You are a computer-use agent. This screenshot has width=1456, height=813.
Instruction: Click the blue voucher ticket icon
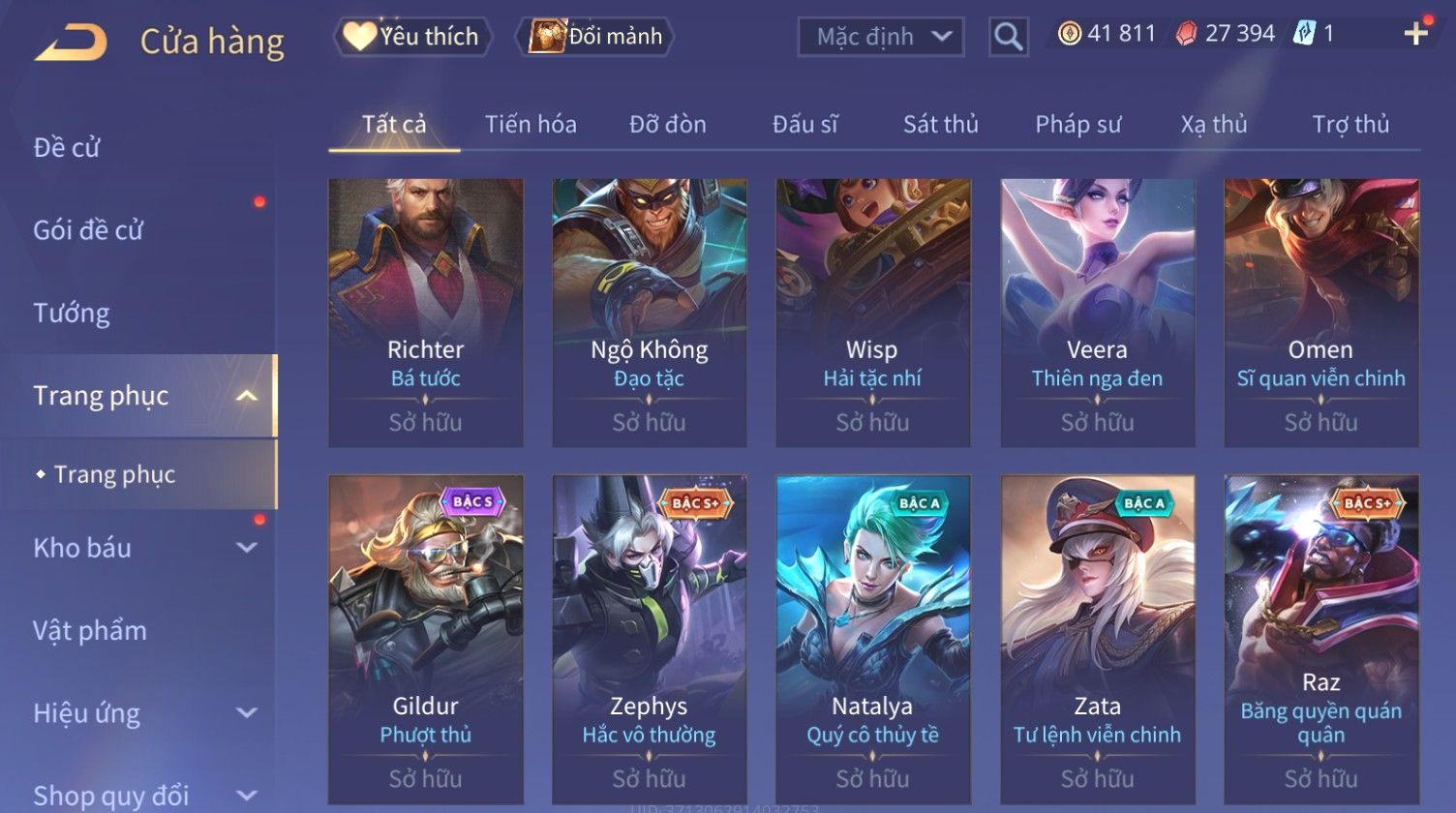[1304, 34]
